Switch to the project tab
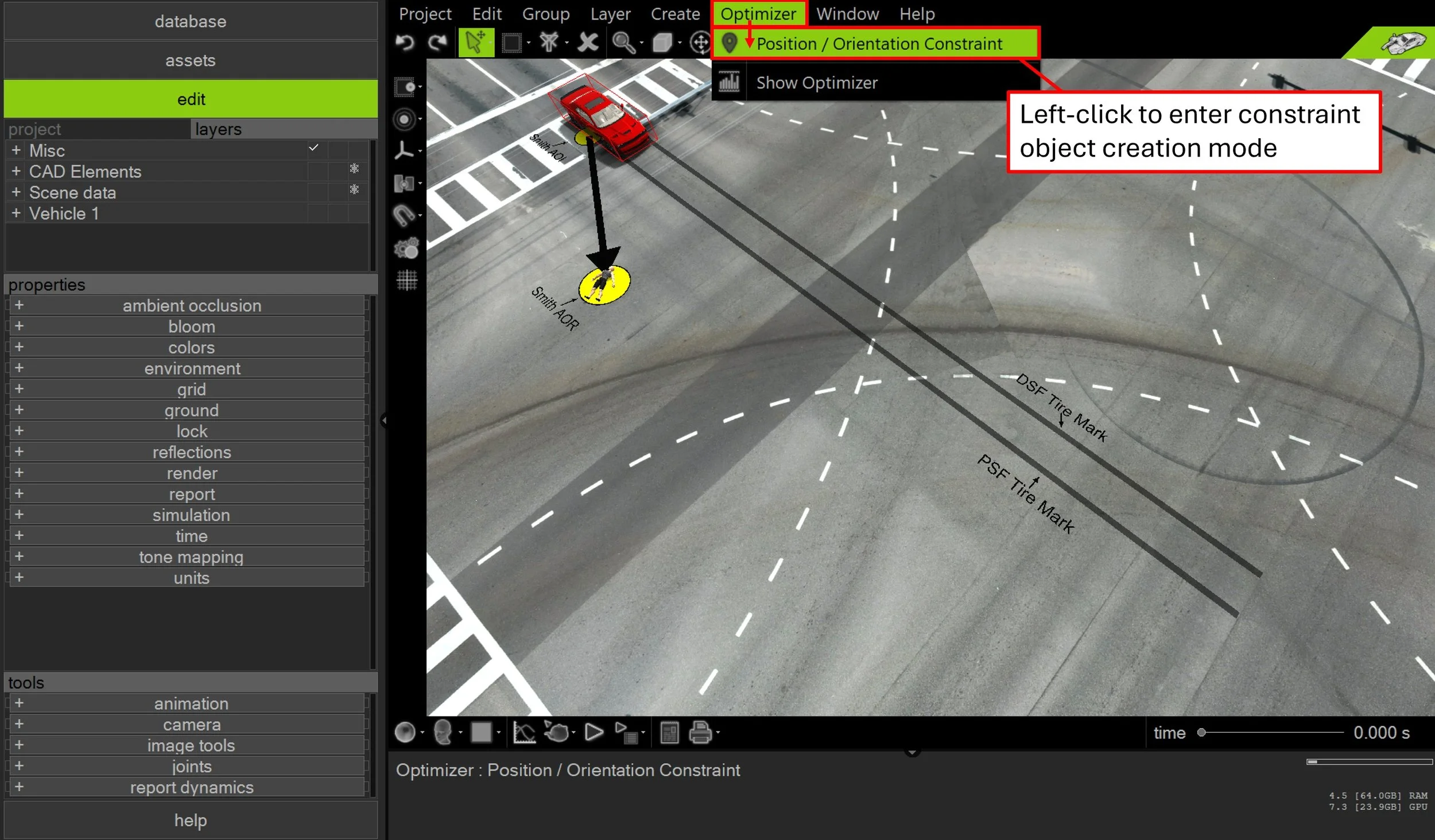The height and width of the screenshot is (840, 1435). (x=34, y=130)
